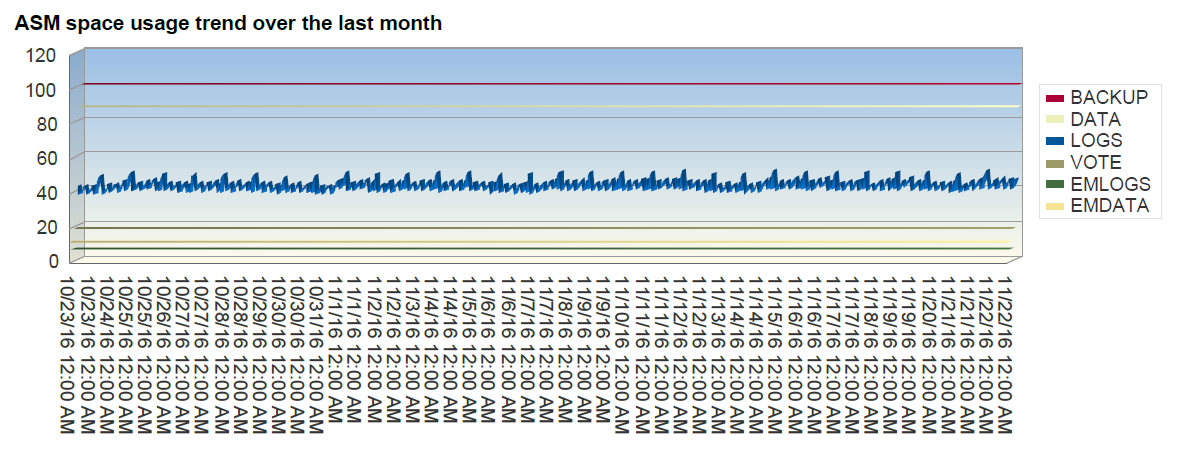Screen dimensions: 1196x460
Task: Select the EMDATA legend text label
Action: point(1109,207)
